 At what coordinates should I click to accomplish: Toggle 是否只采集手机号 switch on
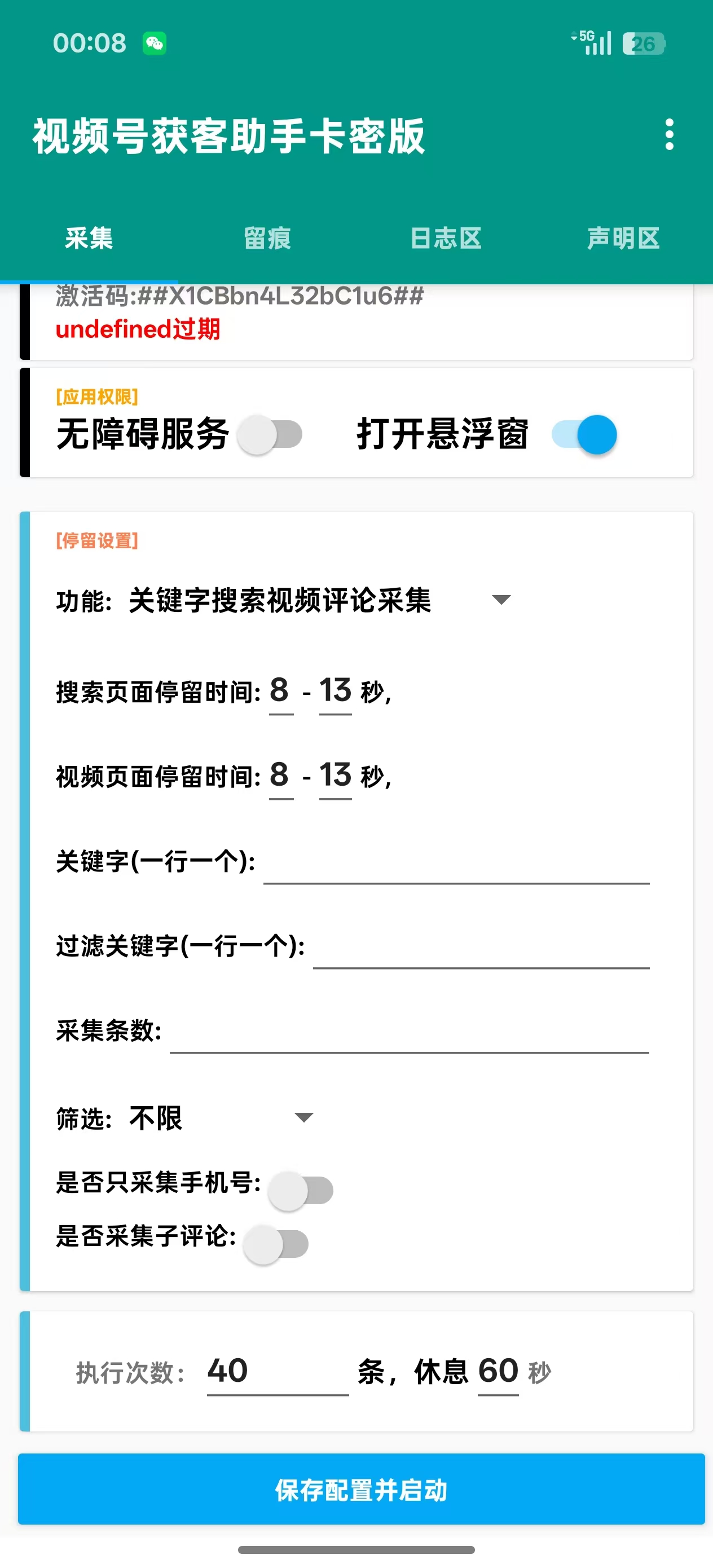[301, 1191]
